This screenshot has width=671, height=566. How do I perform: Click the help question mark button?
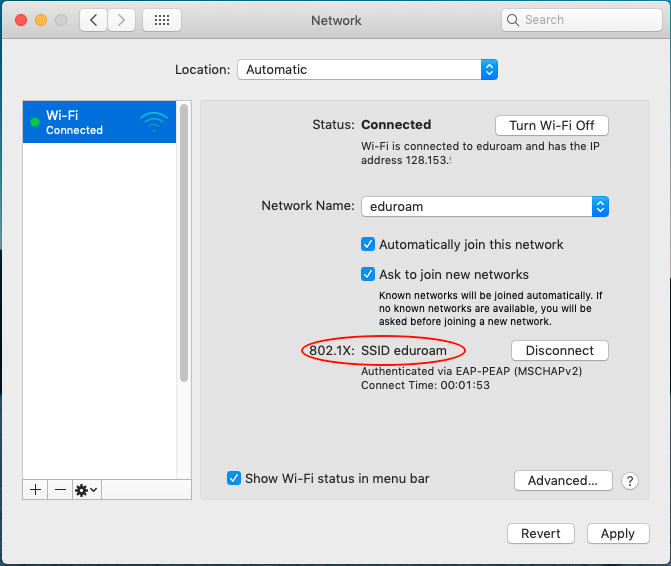tap(630, 481)
